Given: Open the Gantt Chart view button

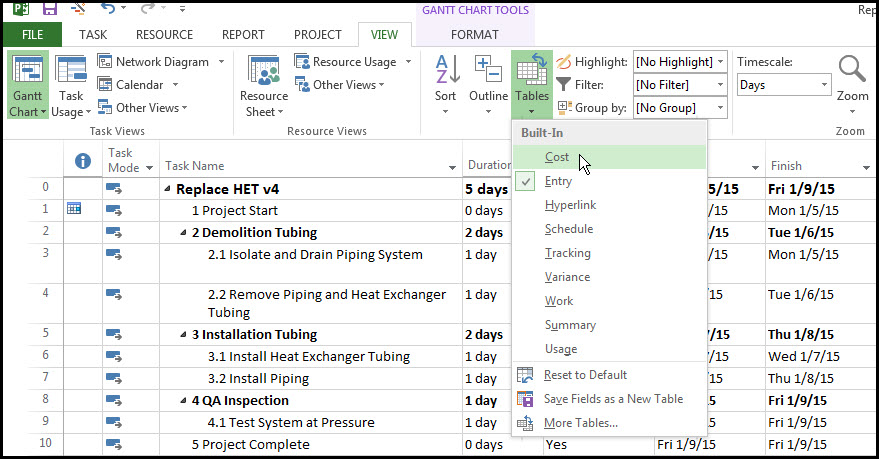Looking at the screenshot, I should coord(27,85).
